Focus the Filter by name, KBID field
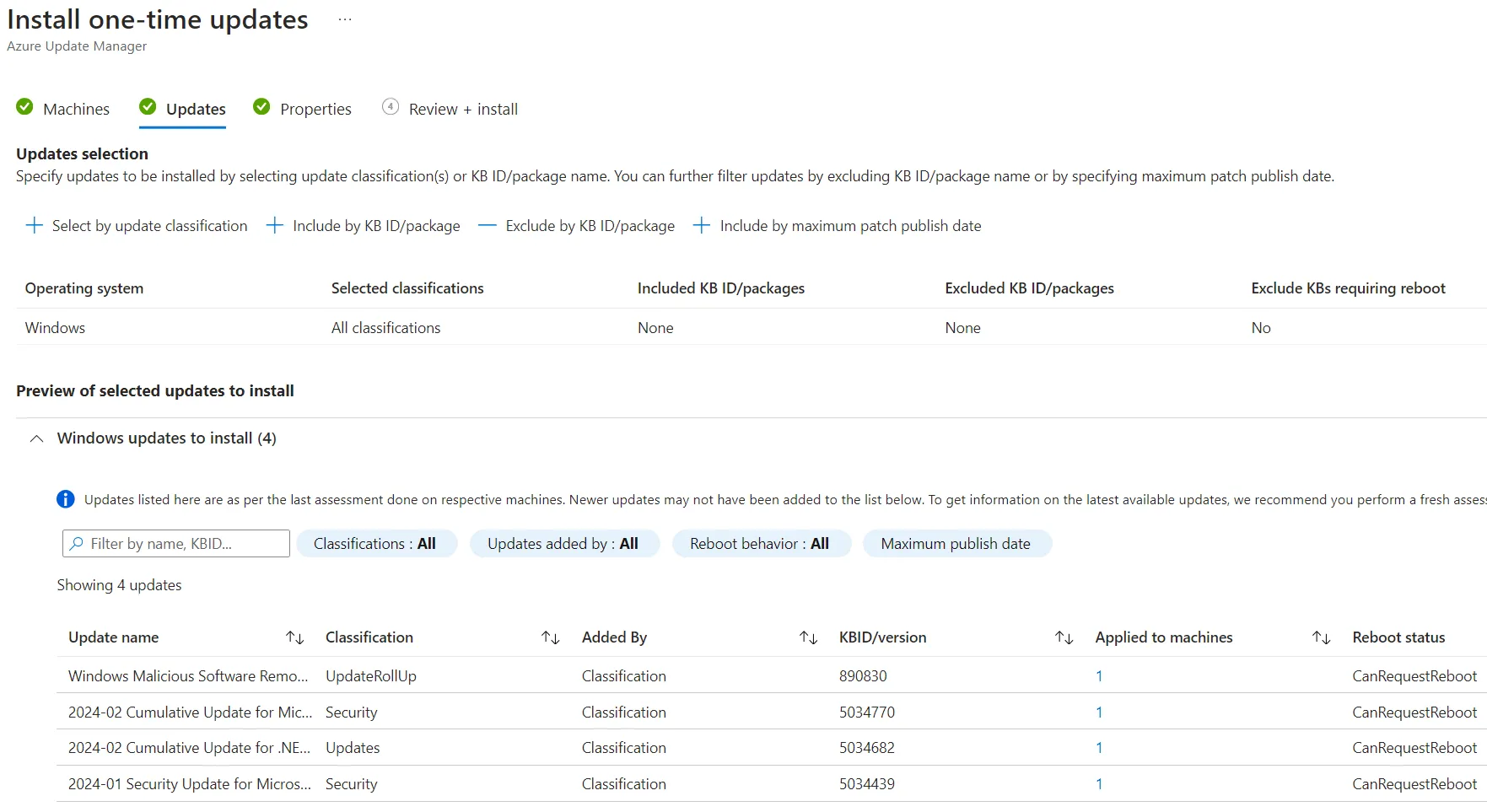This screenshot has height=812, width=1487. pyautogui.click(x=176, y=544)
